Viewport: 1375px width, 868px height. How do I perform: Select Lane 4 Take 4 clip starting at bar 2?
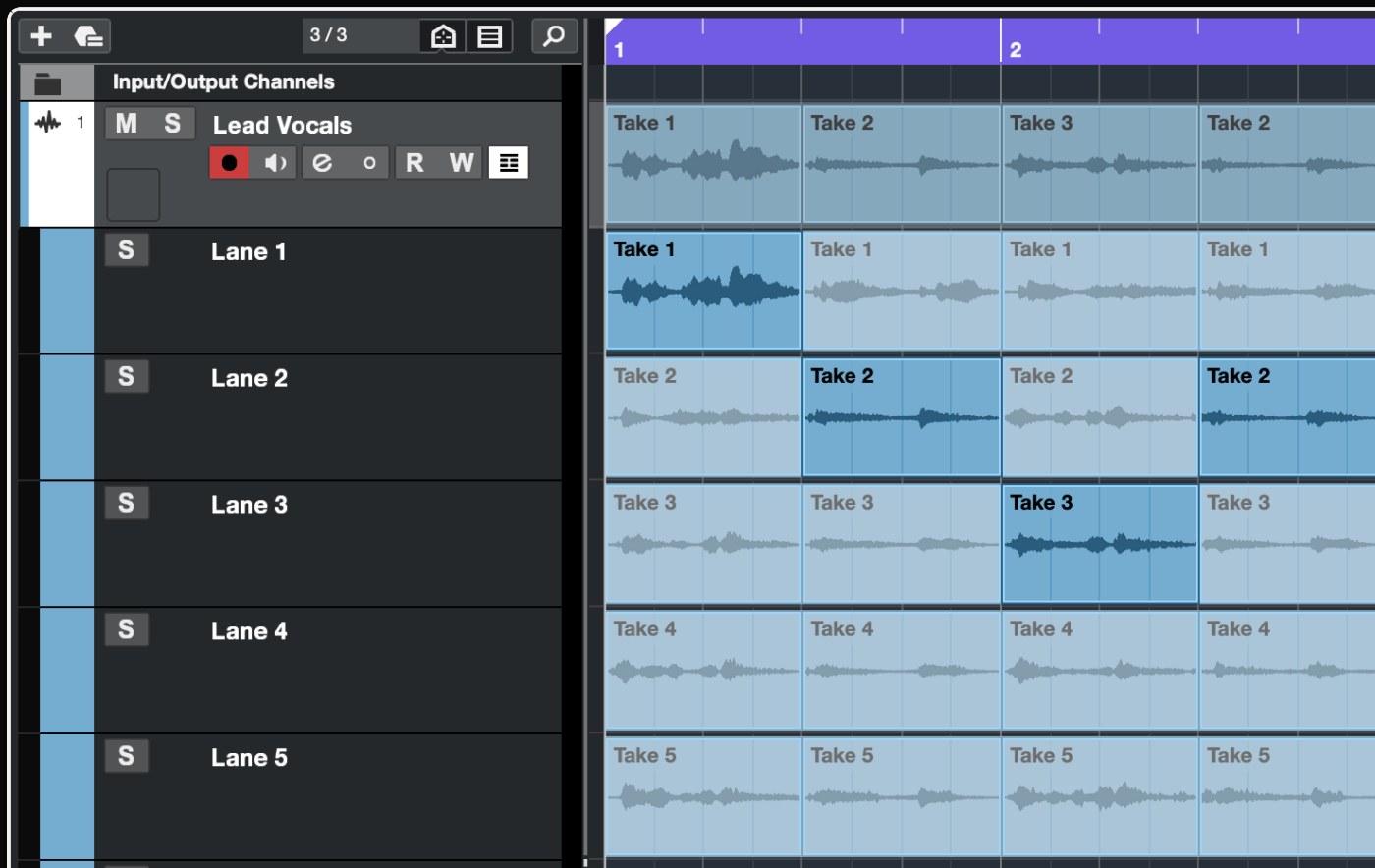click(1100, 671)
